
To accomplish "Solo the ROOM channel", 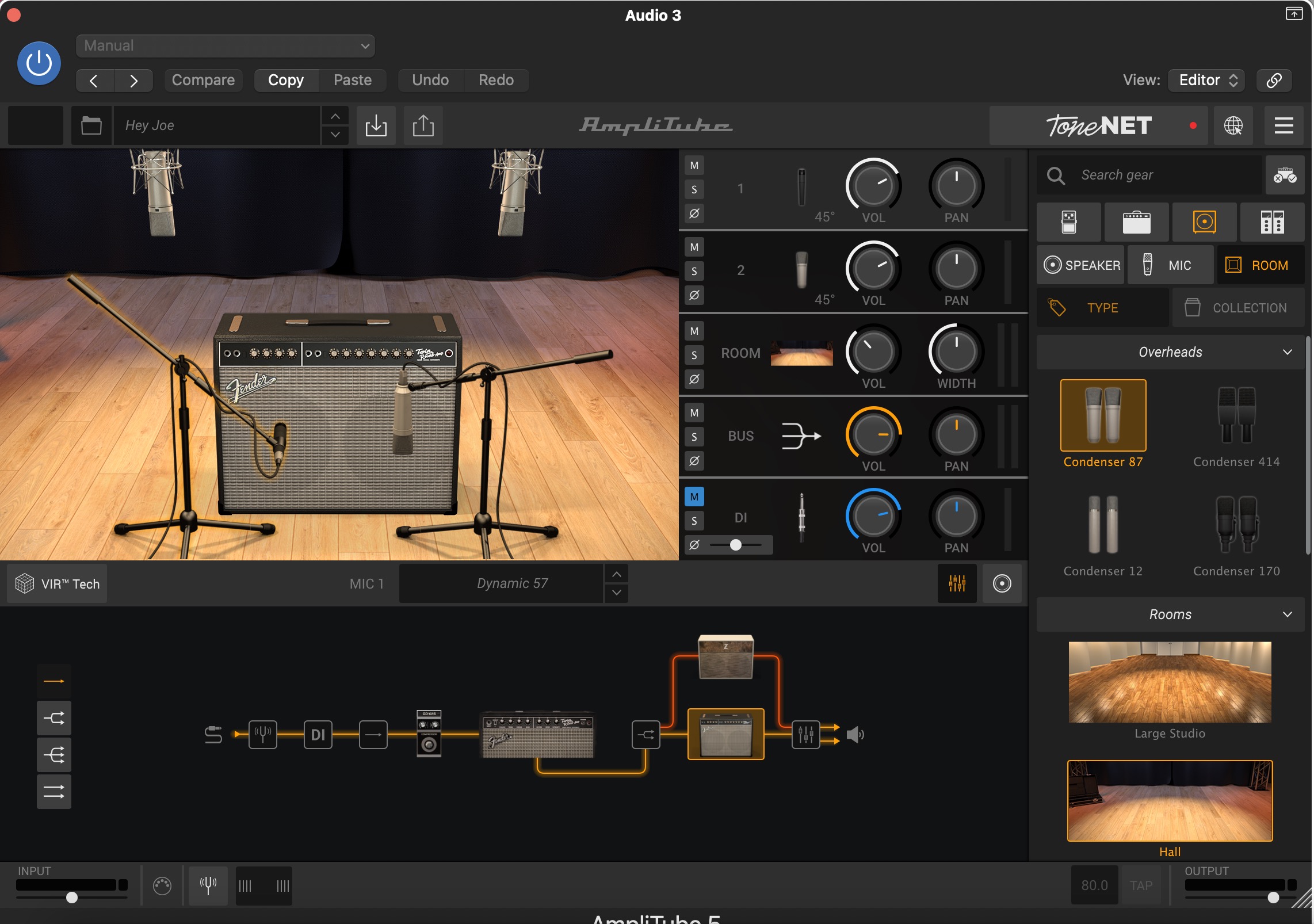I will coord(694,355).
